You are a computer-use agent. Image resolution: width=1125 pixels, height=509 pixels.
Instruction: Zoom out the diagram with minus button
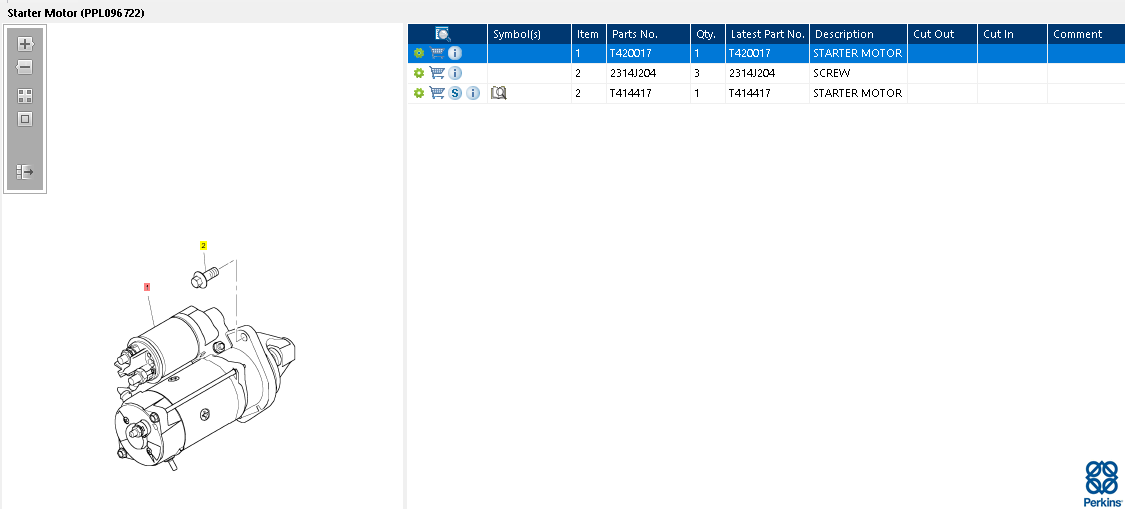click(25, 67)
